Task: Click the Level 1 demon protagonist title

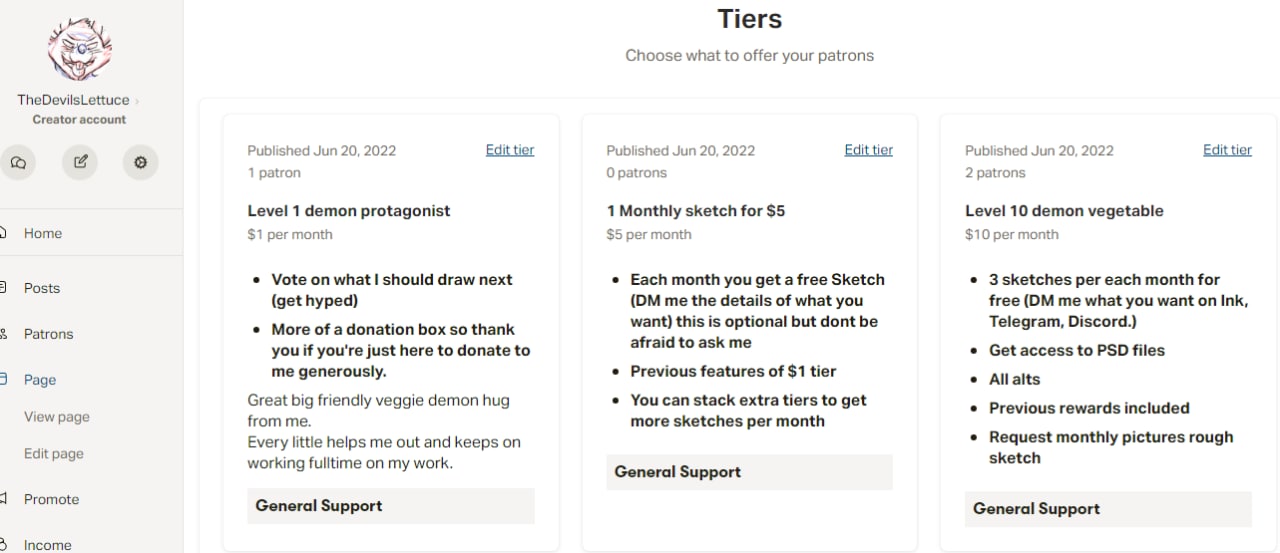Action: point(349,211)
